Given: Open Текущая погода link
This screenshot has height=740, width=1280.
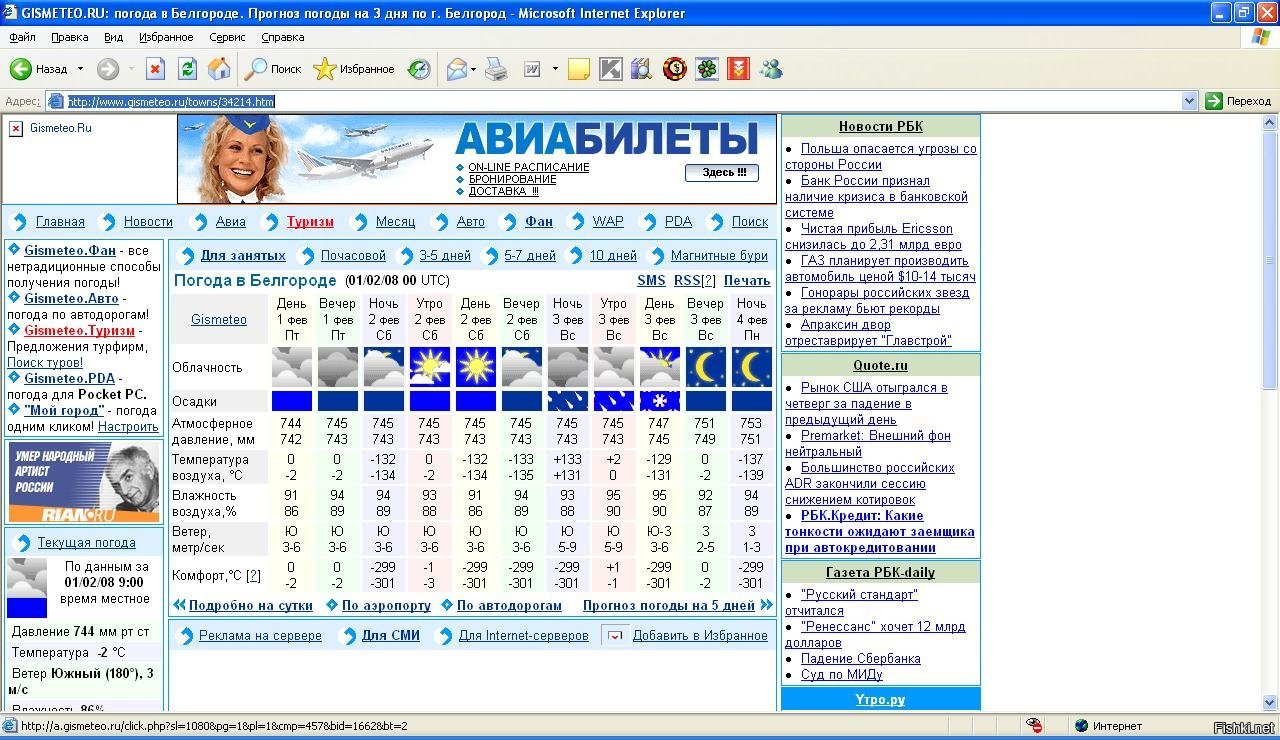Looking at the screenshot, I should (87, 543).
